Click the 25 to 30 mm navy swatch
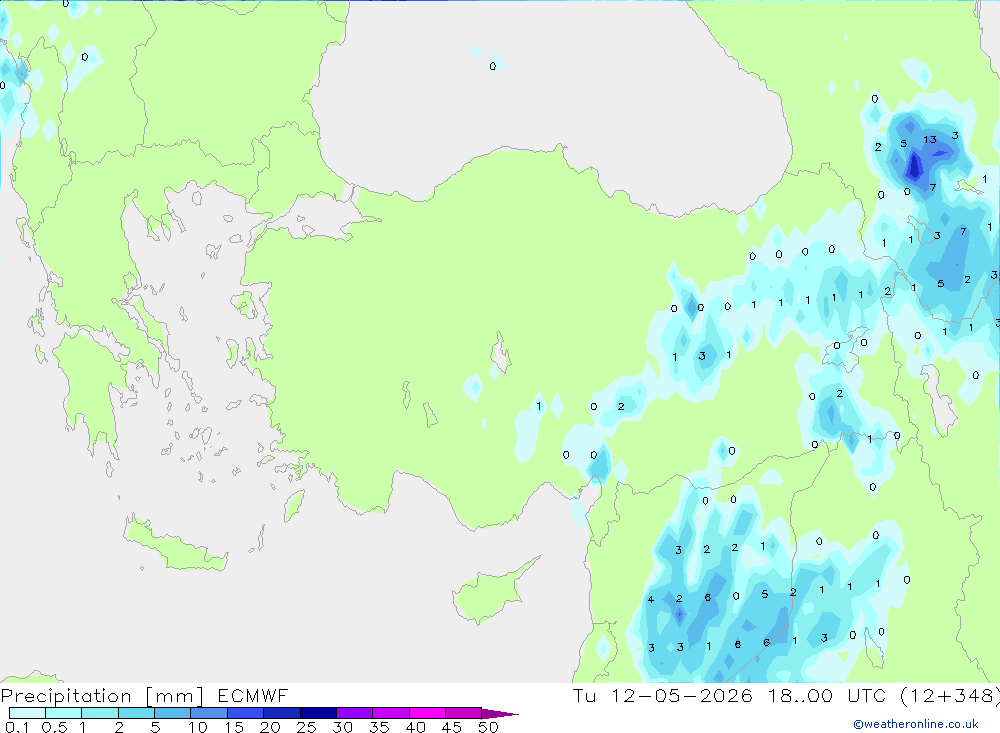The height and width of the screenshot is (733, 1000). coord(318,713)
